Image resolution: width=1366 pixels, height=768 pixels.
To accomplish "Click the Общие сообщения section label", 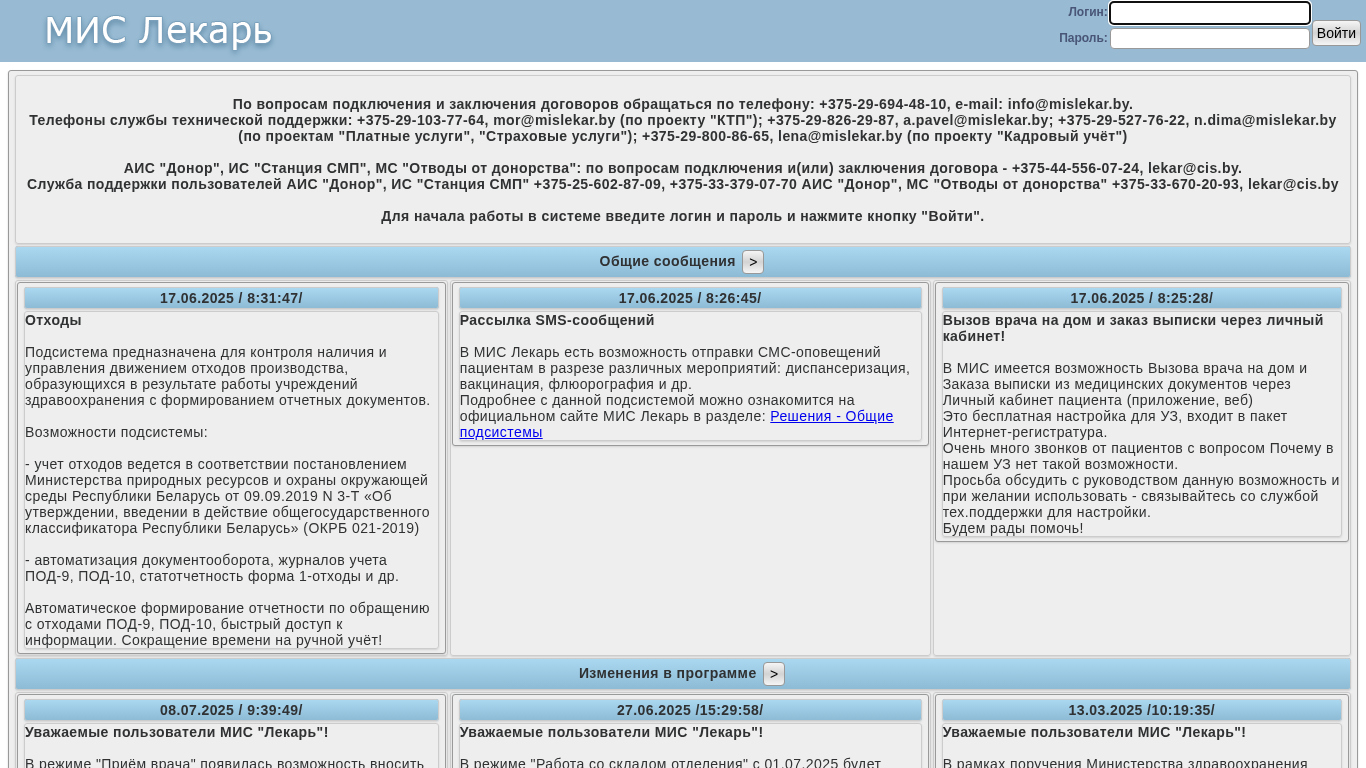I will (x=667, y=261).
